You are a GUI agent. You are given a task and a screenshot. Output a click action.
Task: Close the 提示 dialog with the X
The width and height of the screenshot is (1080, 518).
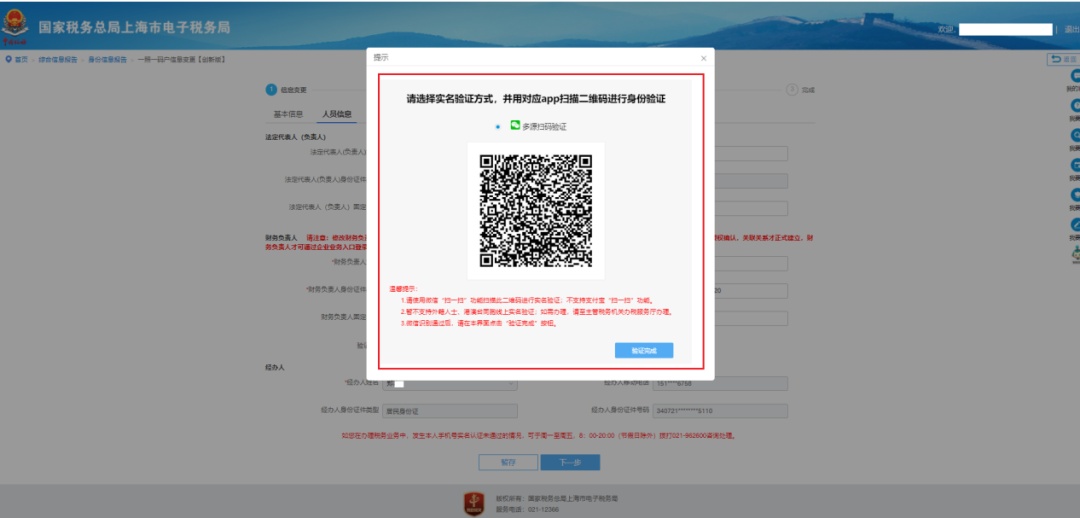[x=703, y=59]
